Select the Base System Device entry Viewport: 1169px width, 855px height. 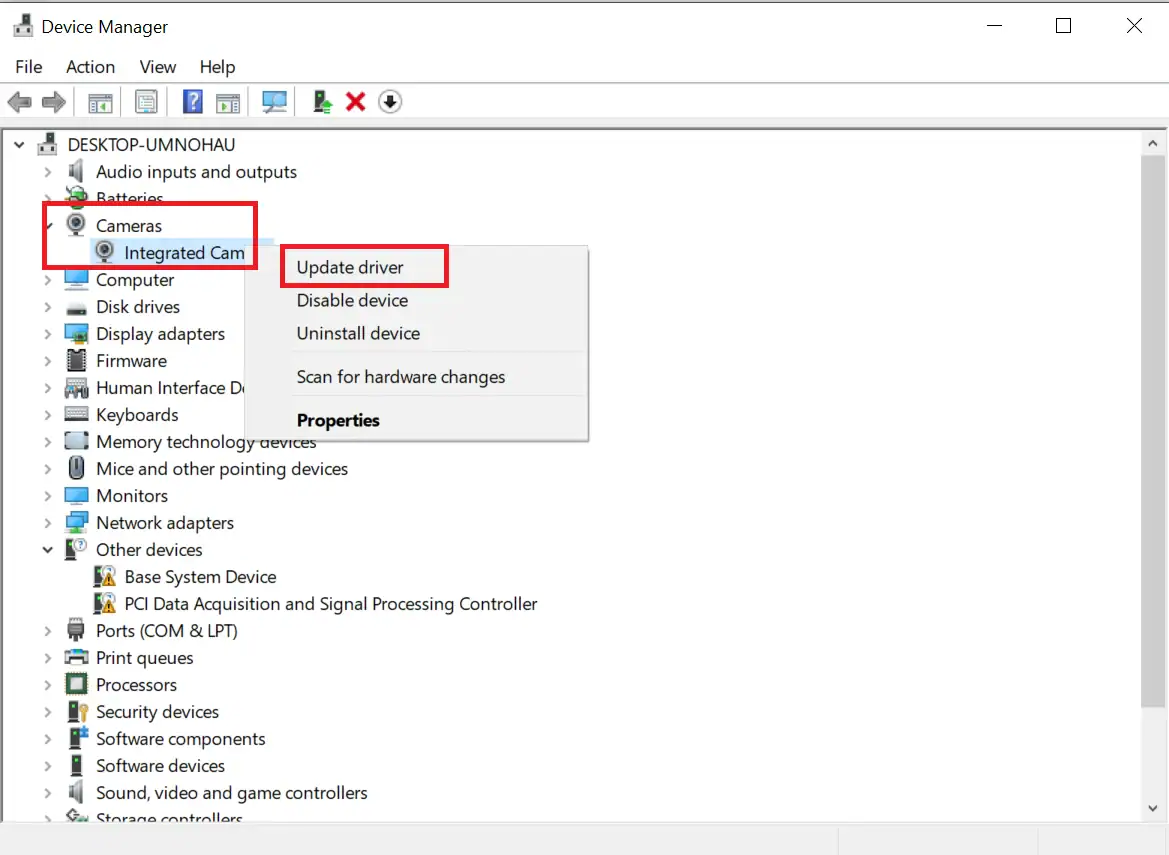200,577
